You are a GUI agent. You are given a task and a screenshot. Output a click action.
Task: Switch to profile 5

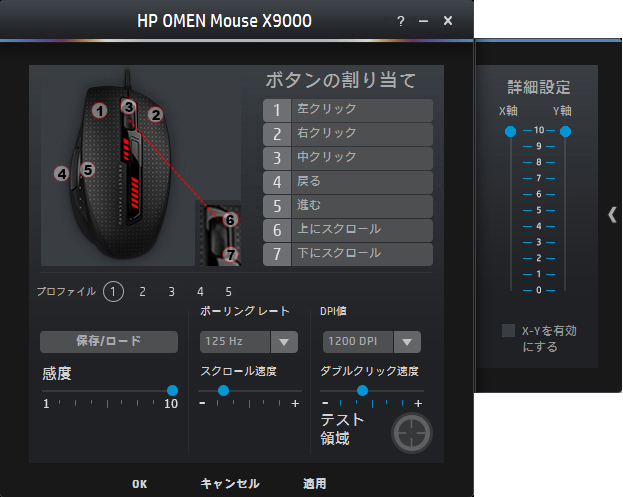tap(228, 292)
